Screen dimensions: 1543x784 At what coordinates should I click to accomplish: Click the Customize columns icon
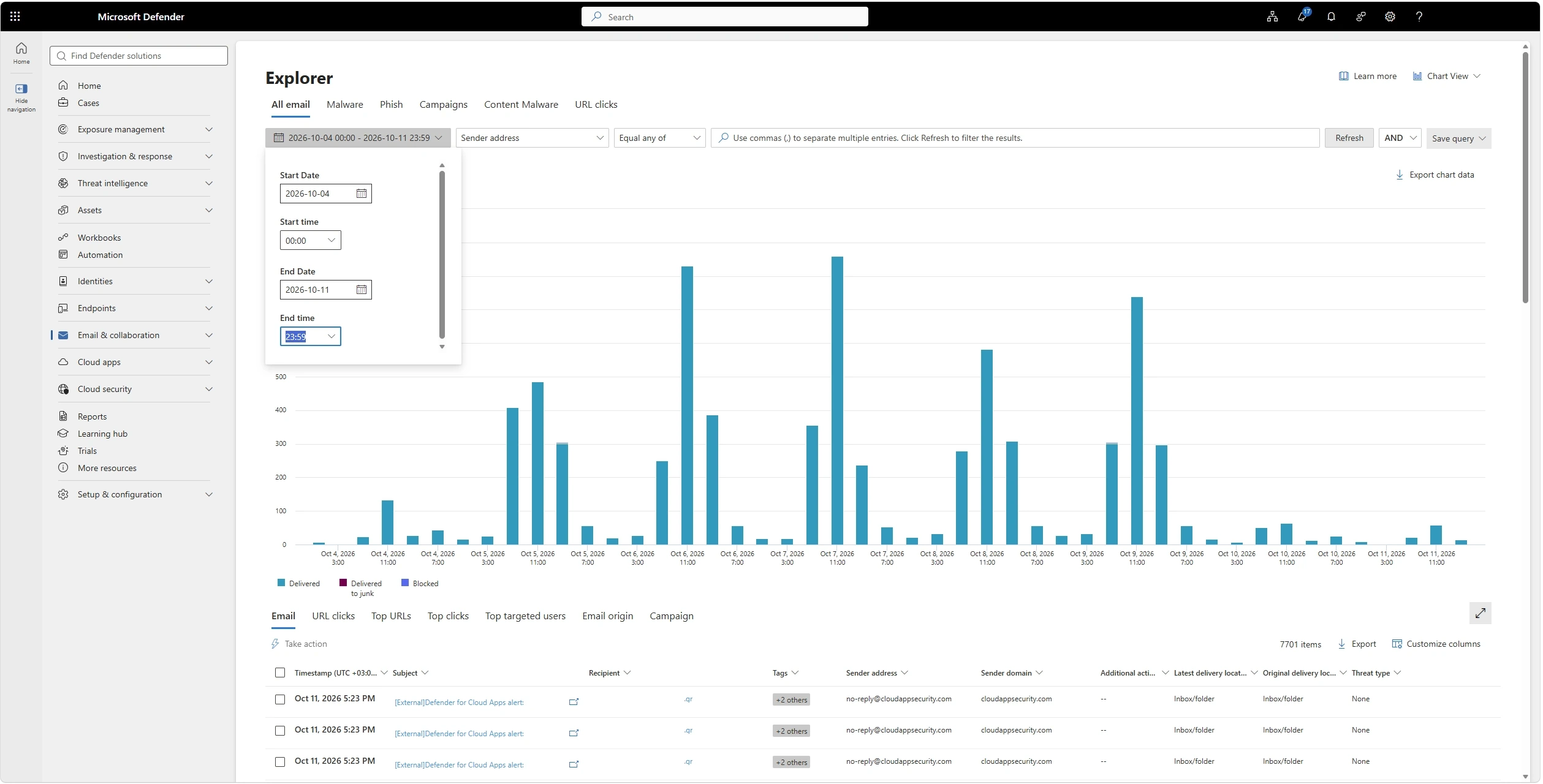[1398, 644]
